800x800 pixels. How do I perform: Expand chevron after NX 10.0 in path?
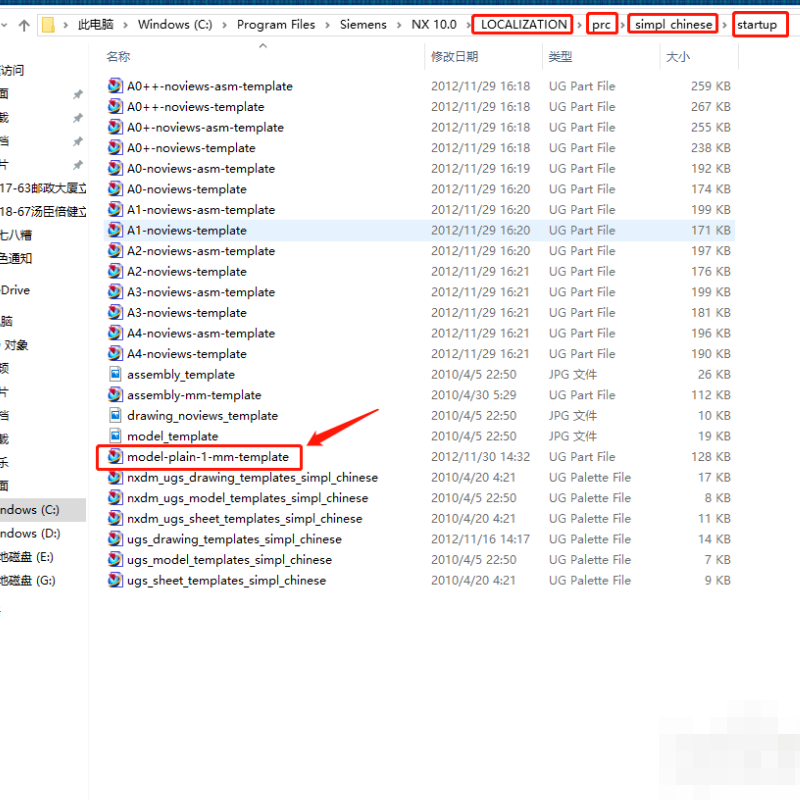468,25
